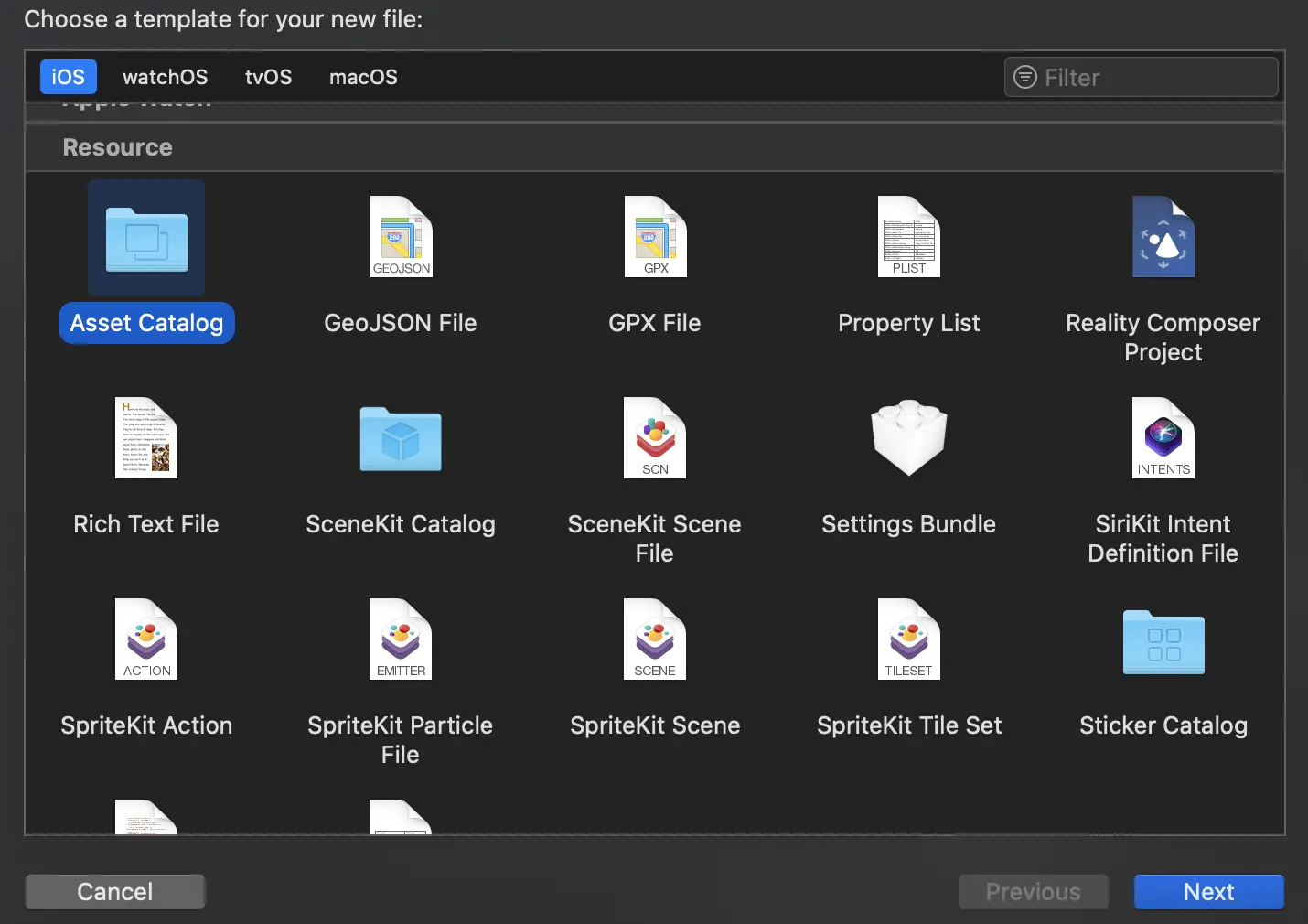Select the SpriteKit Particle File EMITTER icon
This screenshot has height=924, width=1308.
point(401,639)
